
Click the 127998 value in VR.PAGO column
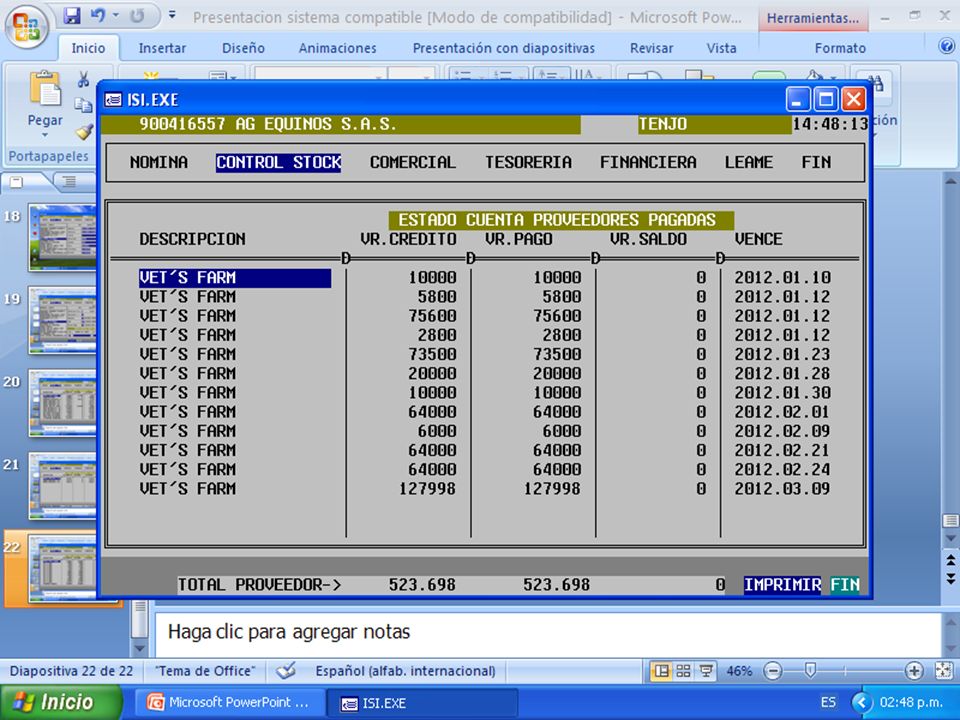[552, 489]
